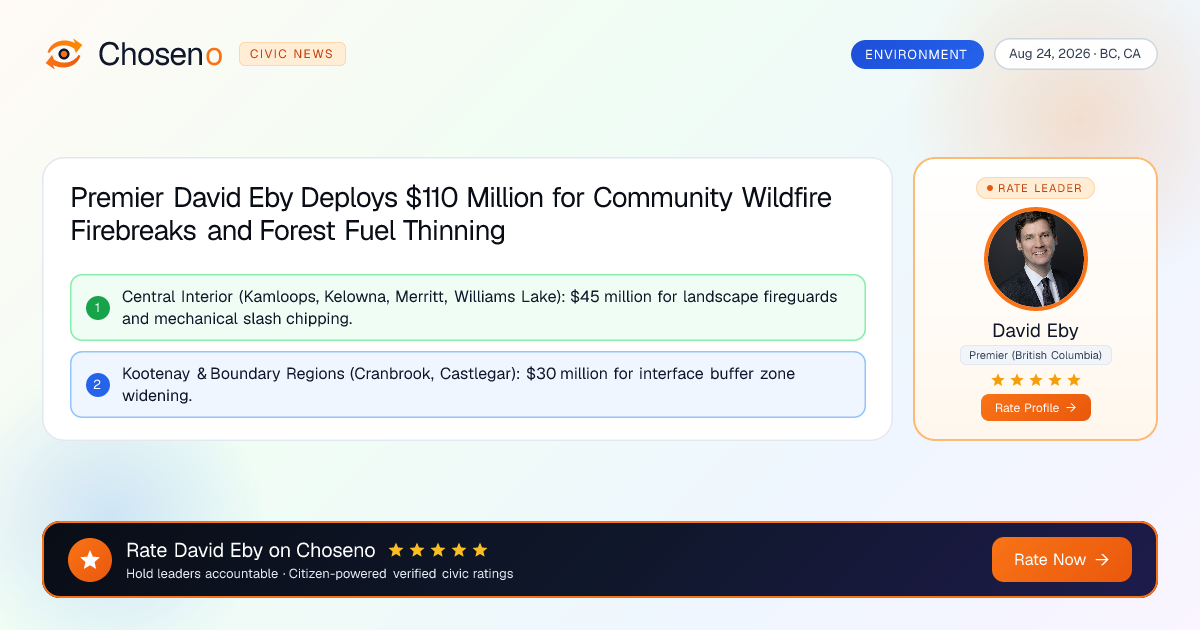
Task: Click the Choseno brand name
Action: pyautogui.click(x=160, y=54)
